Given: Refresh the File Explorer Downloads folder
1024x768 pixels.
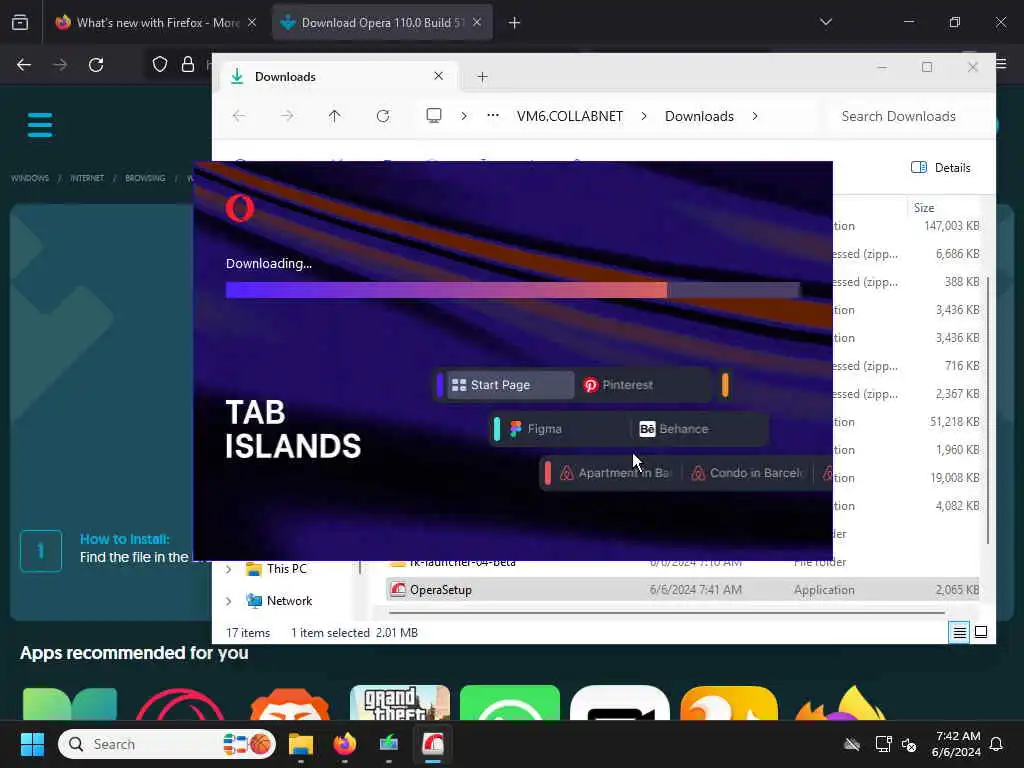Looking at the screenshot, I should tap(383, 116).
